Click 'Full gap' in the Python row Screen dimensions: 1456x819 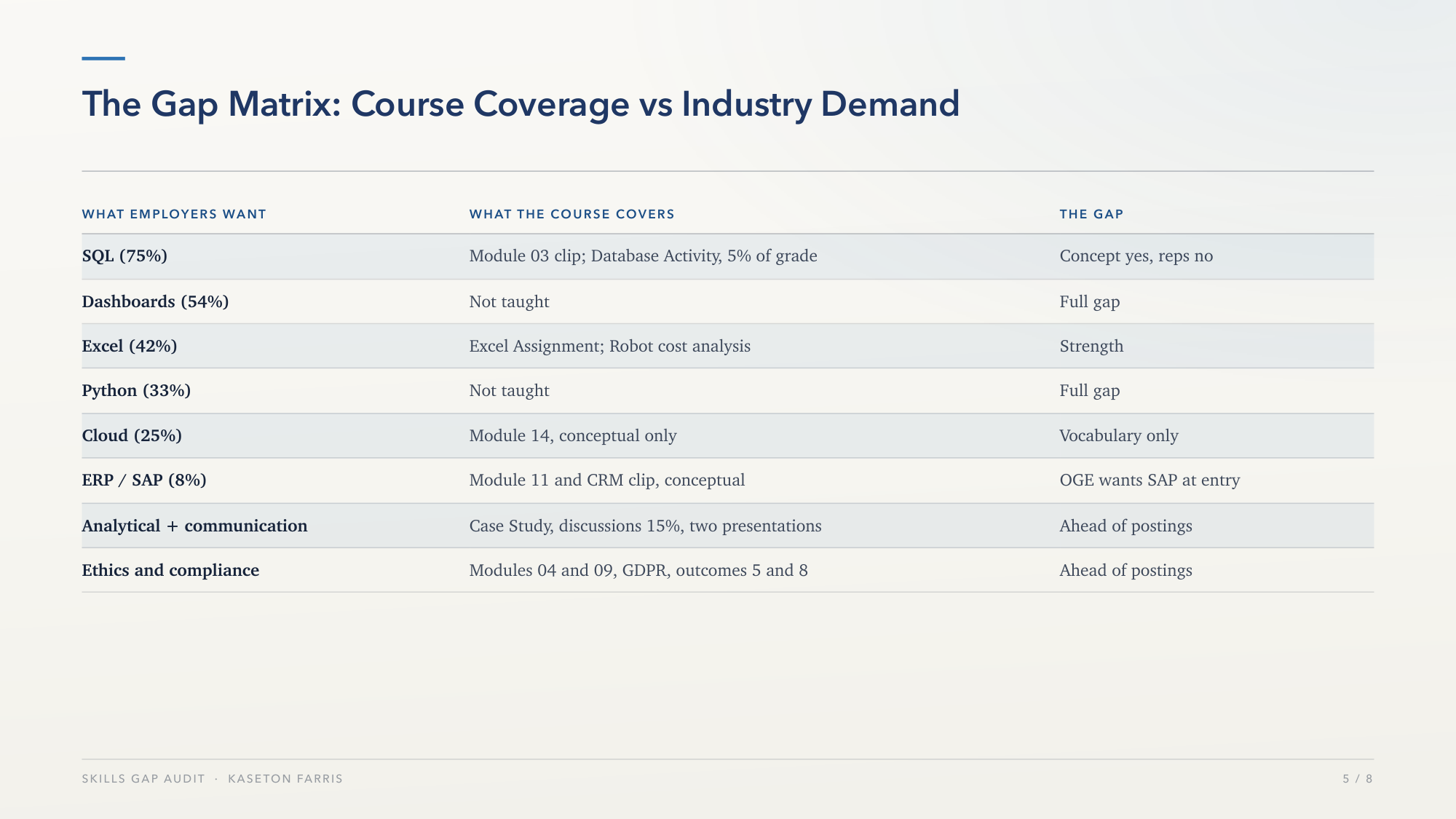click(x=1089, y=390)
